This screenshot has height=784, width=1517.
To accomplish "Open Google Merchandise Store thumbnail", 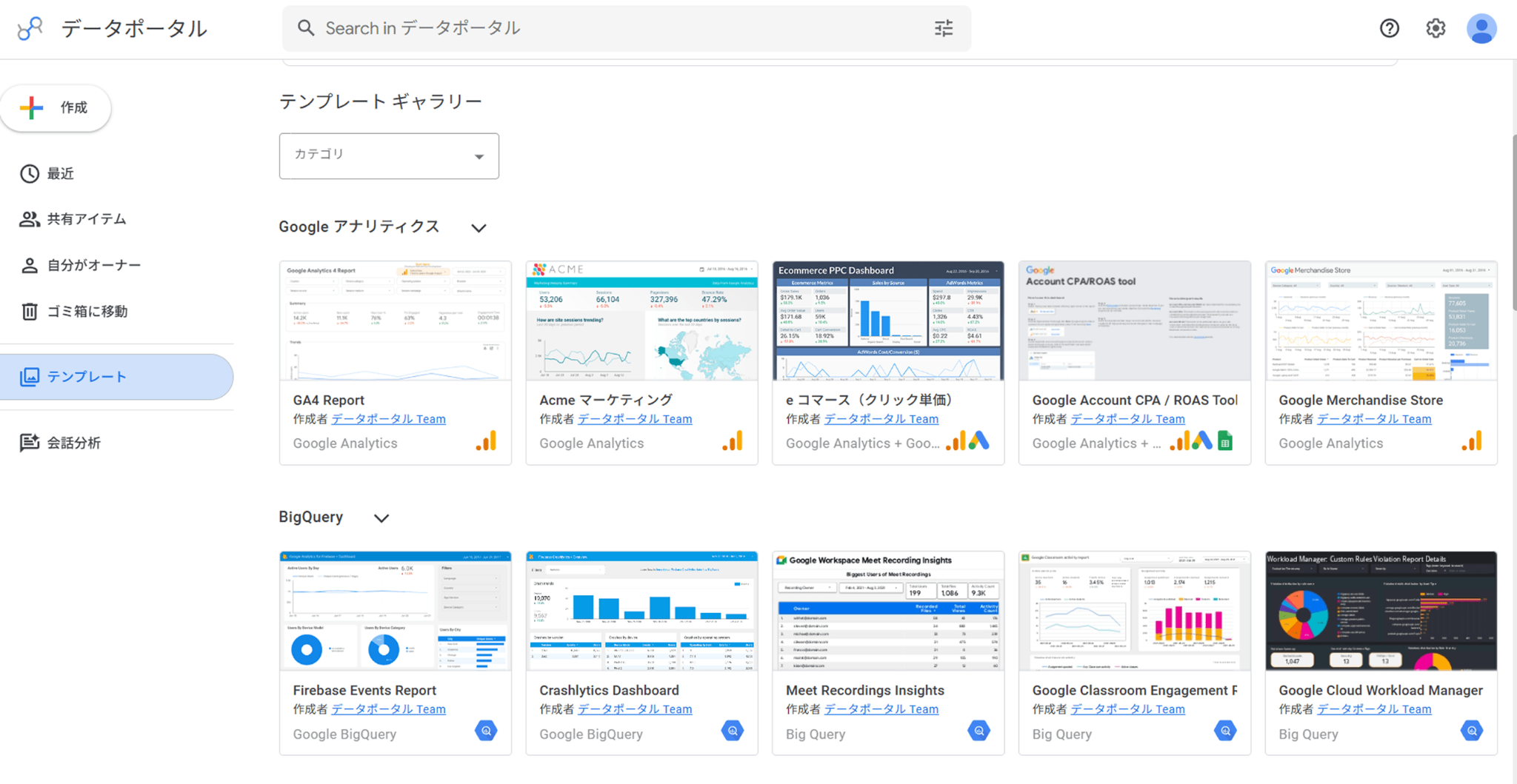I will click(1381, 321).
